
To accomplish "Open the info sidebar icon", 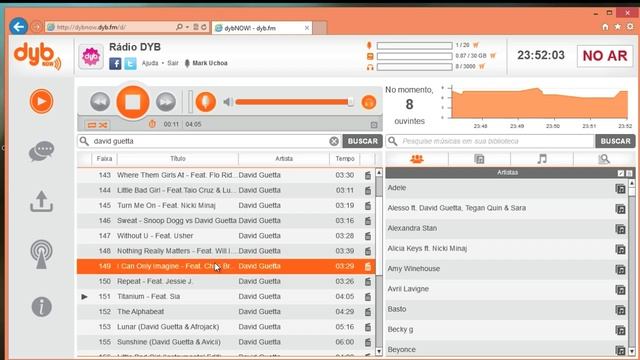I will [x=41, y=307].
